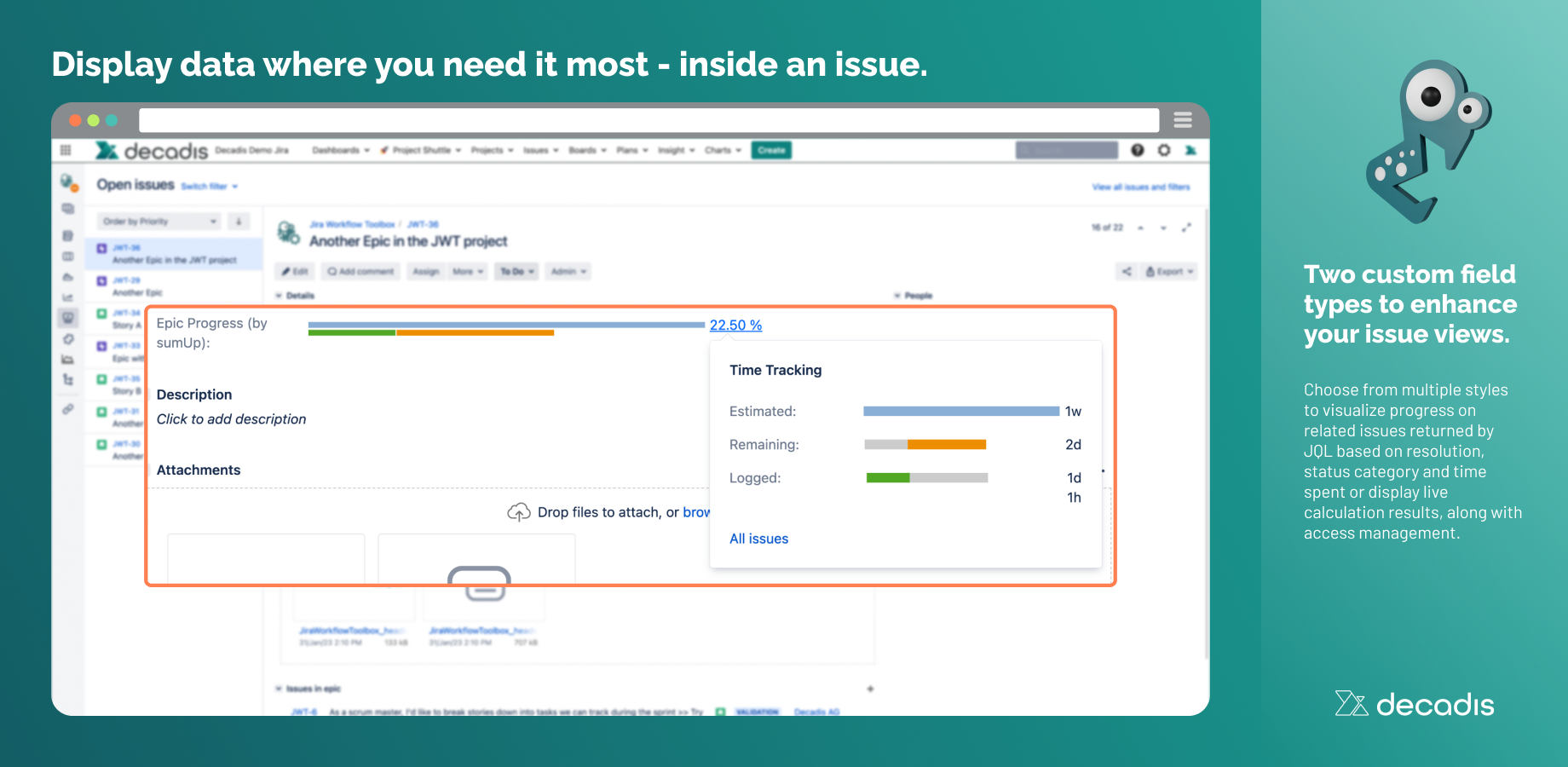Click to add description text
Screen dimensions: 1568x767
[x=231, y=419]
